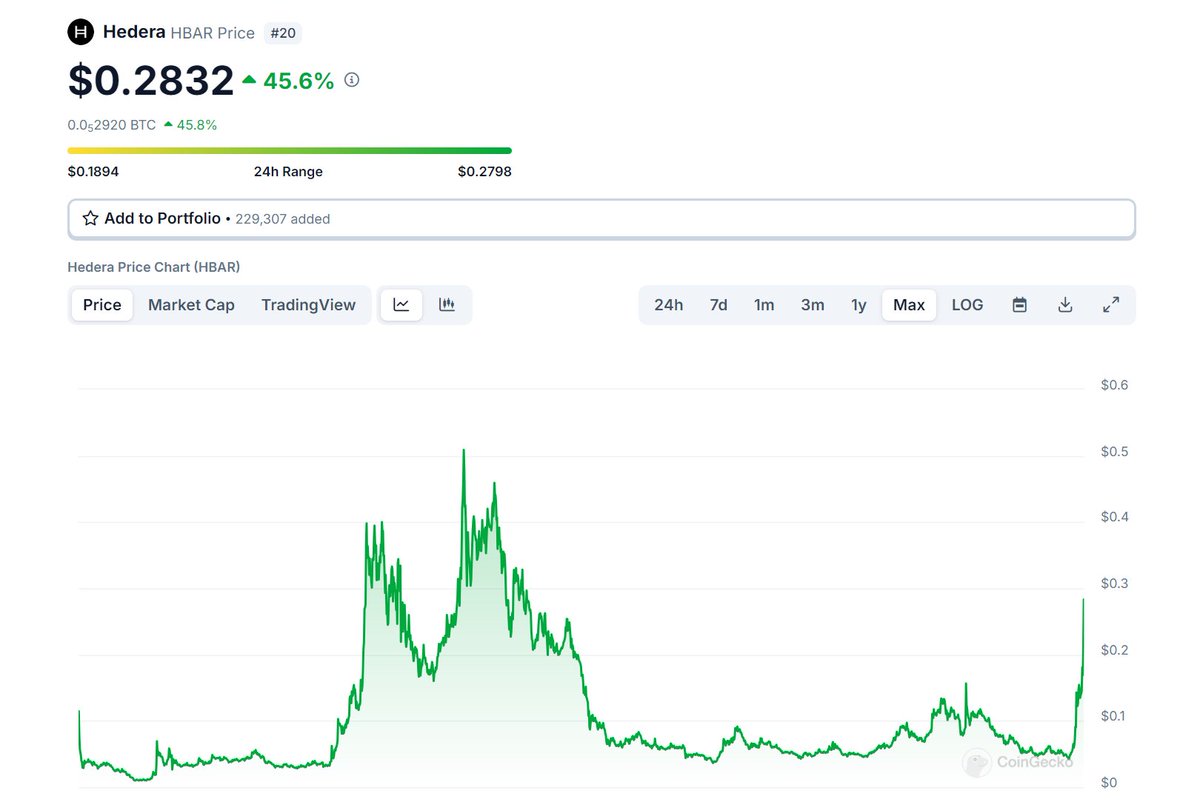The width and height of the screenshot is (1200, 802).
Task: Click the 229,307 added text
Action: 283,218
